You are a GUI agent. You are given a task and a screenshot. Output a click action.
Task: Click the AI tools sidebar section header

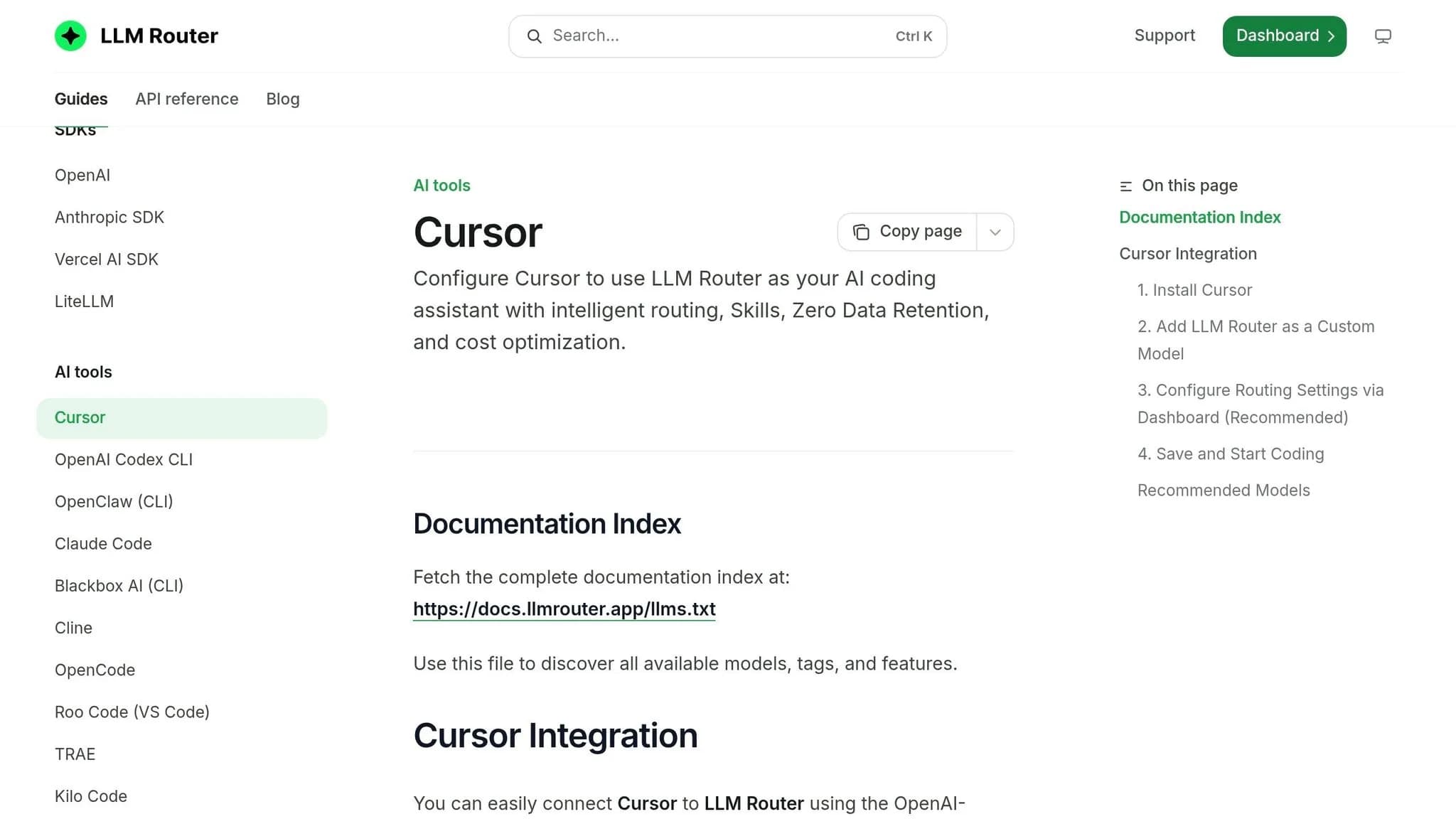pos(83,373)
